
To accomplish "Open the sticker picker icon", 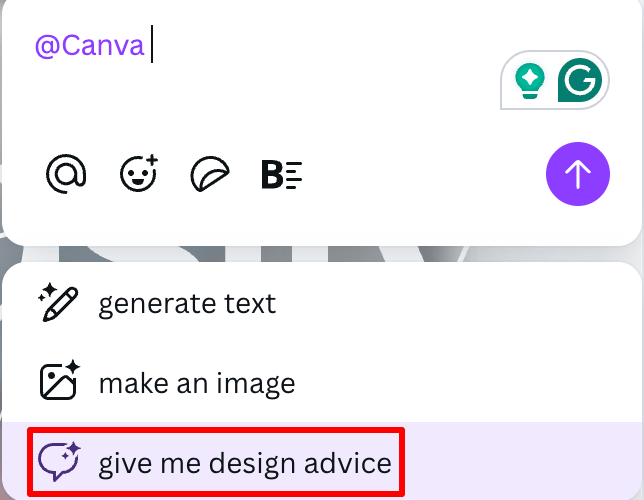I will 210,175.
